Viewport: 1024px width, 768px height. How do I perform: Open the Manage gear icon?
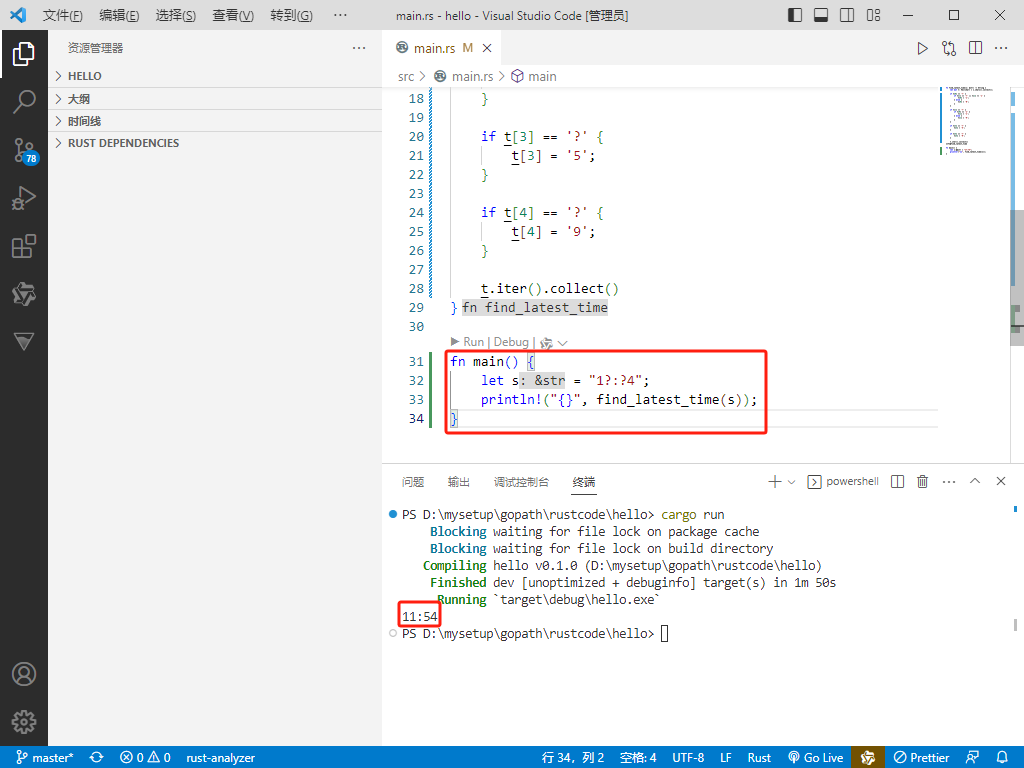click(x=24, y=722)
